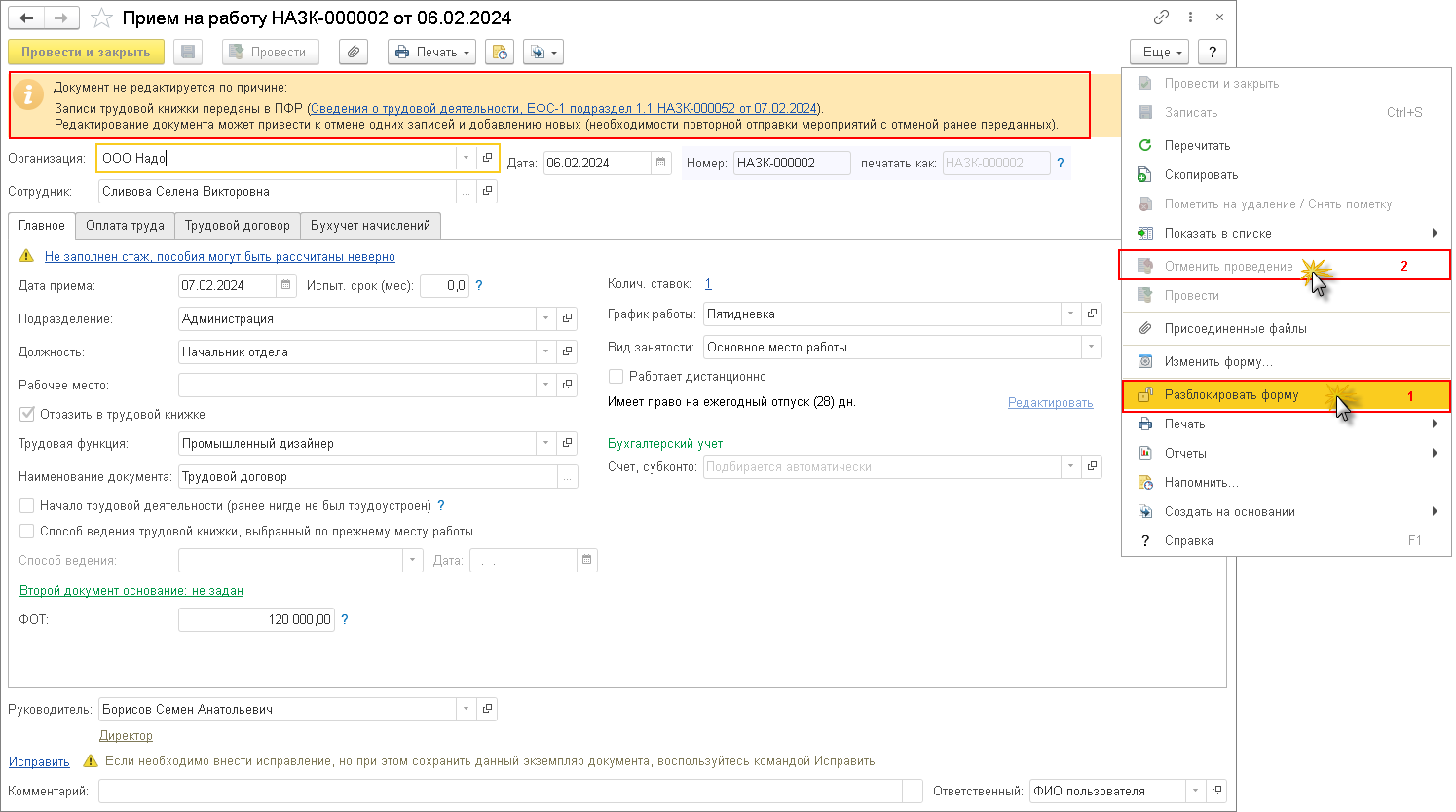Click the Исправить link
This screenshot has width=1456, height=812.
click(39, 761)
